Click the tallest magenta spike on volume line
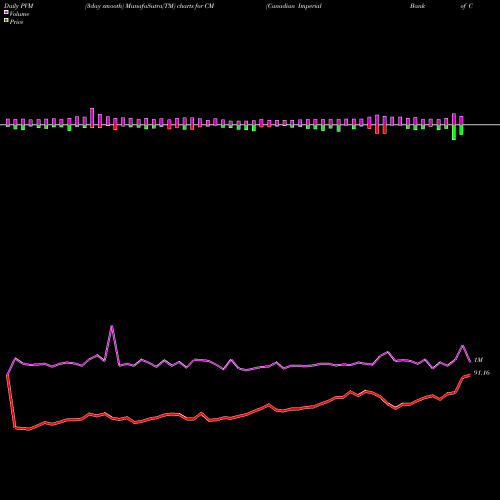 pos(112,327)
